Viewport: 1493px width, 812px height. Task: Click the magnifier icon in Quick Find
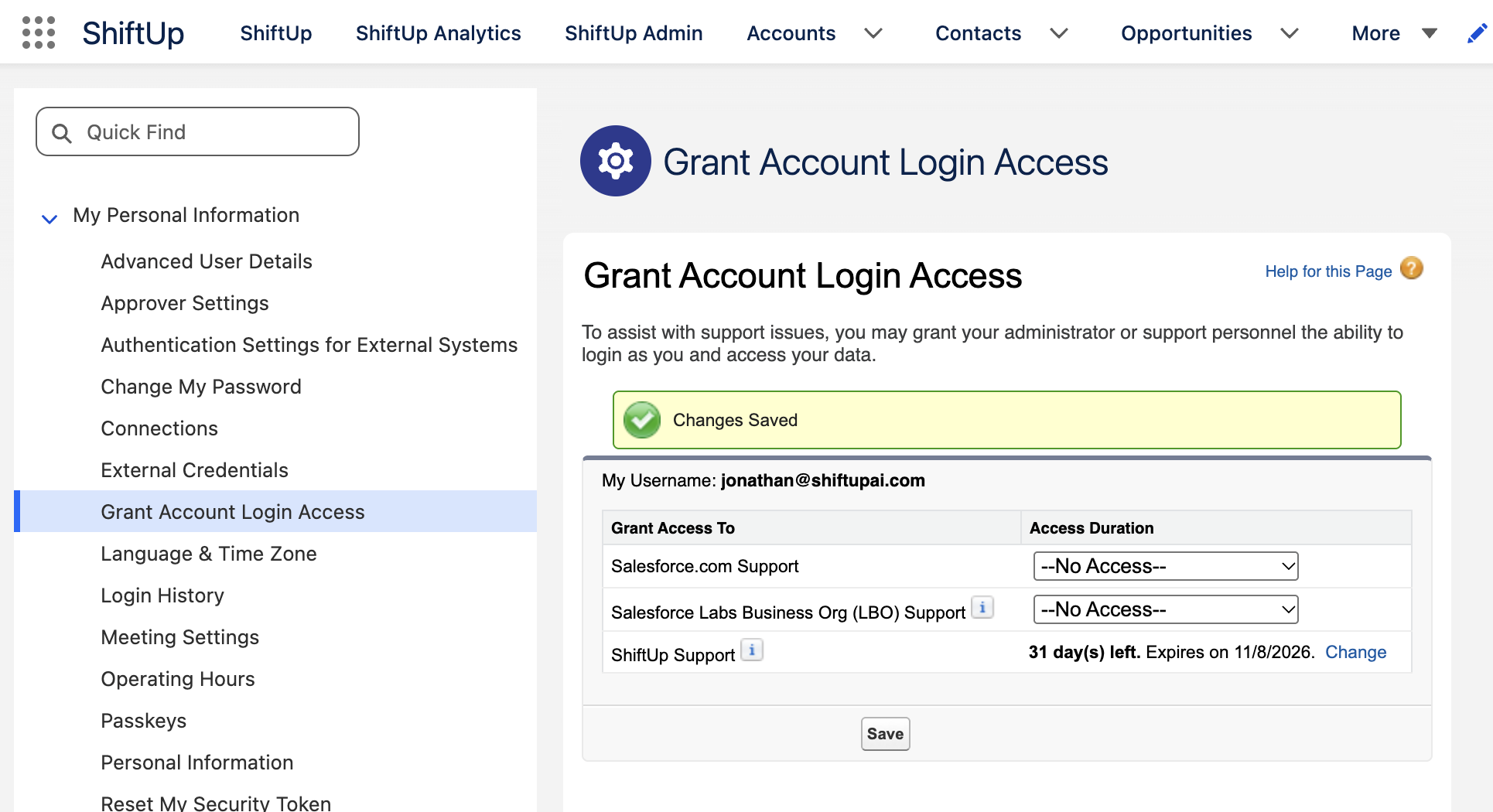pyautogui.click(x=62, y=133)
